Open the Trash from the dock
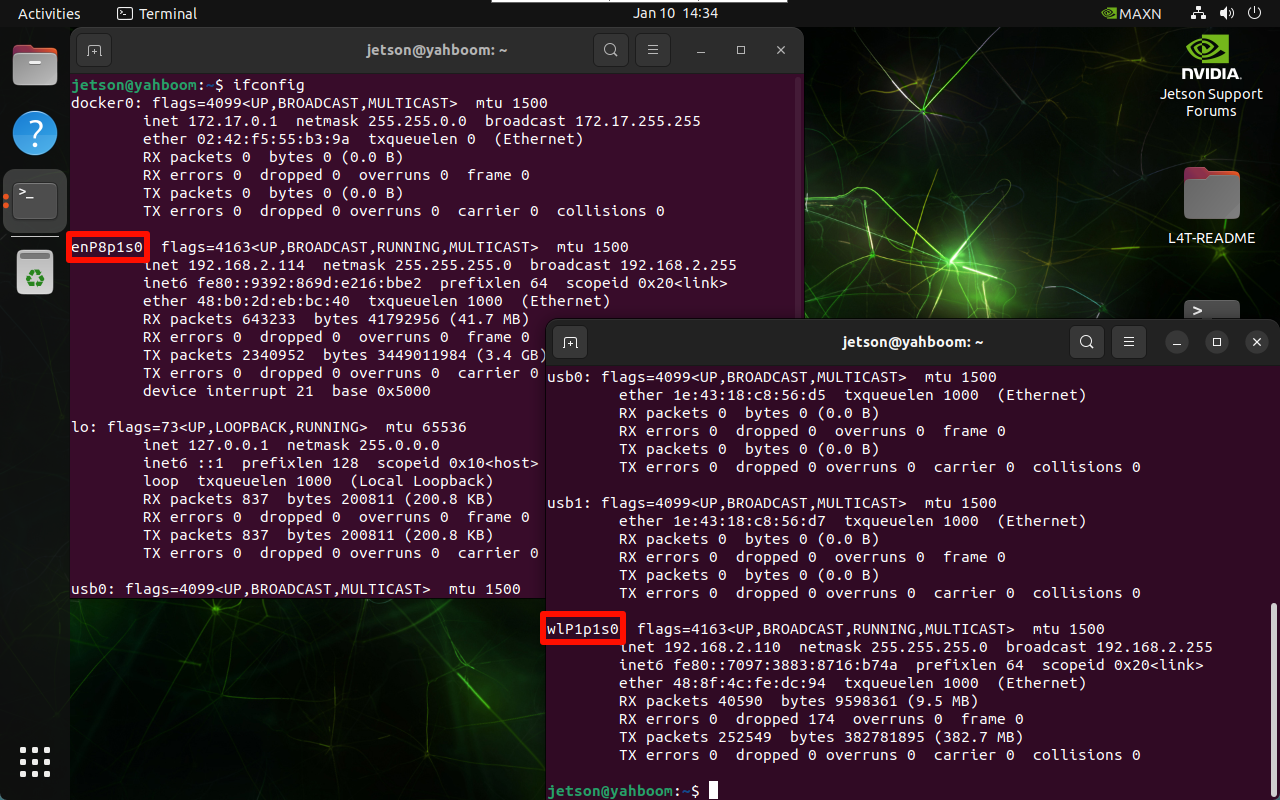 pos(35,272)
